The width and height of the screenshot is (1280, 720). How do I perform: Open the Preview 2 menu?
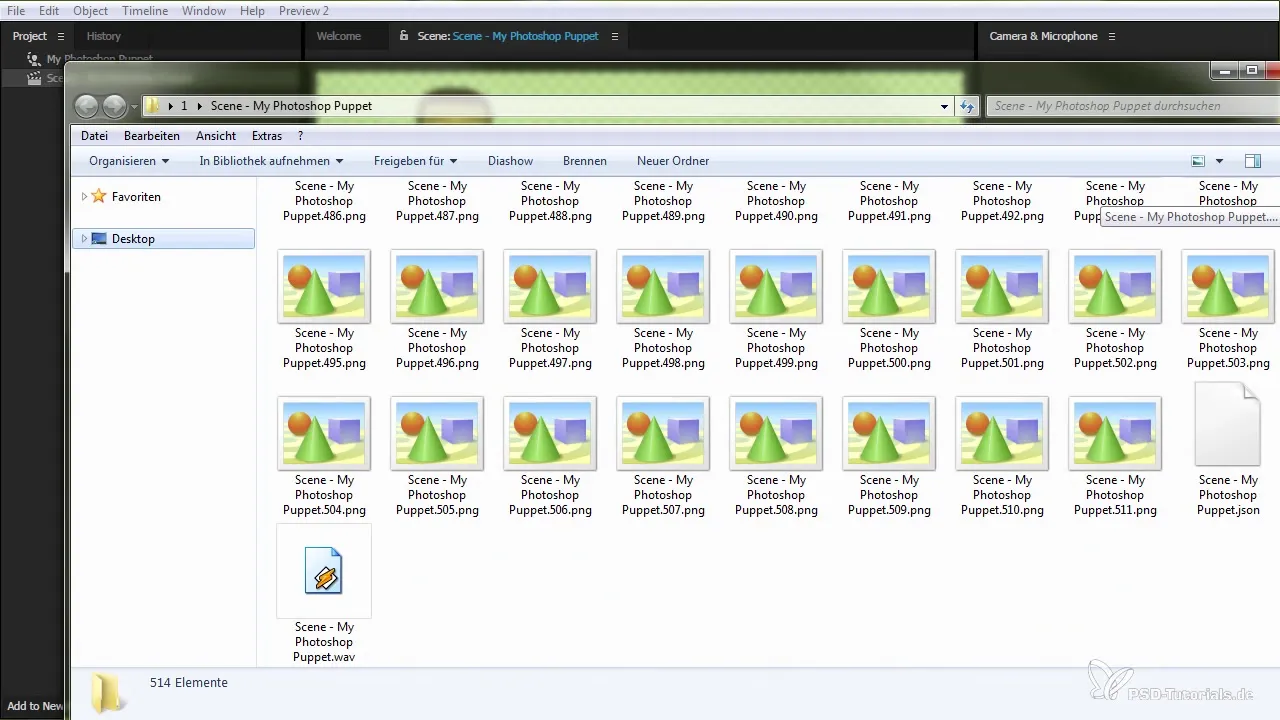pos(304,10)
